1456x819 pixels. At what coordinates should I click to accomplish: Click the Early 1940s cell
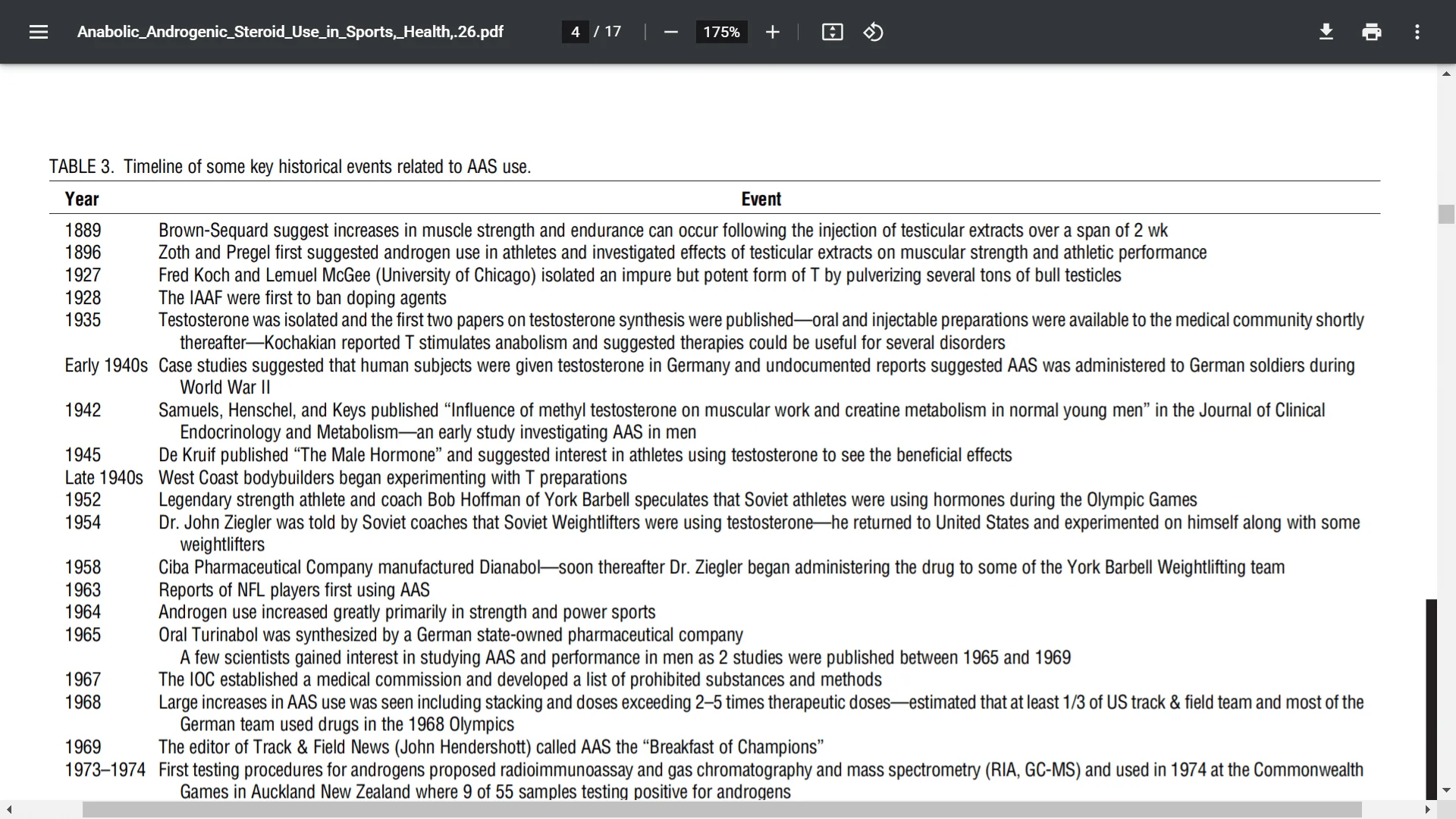pos(106,366)
